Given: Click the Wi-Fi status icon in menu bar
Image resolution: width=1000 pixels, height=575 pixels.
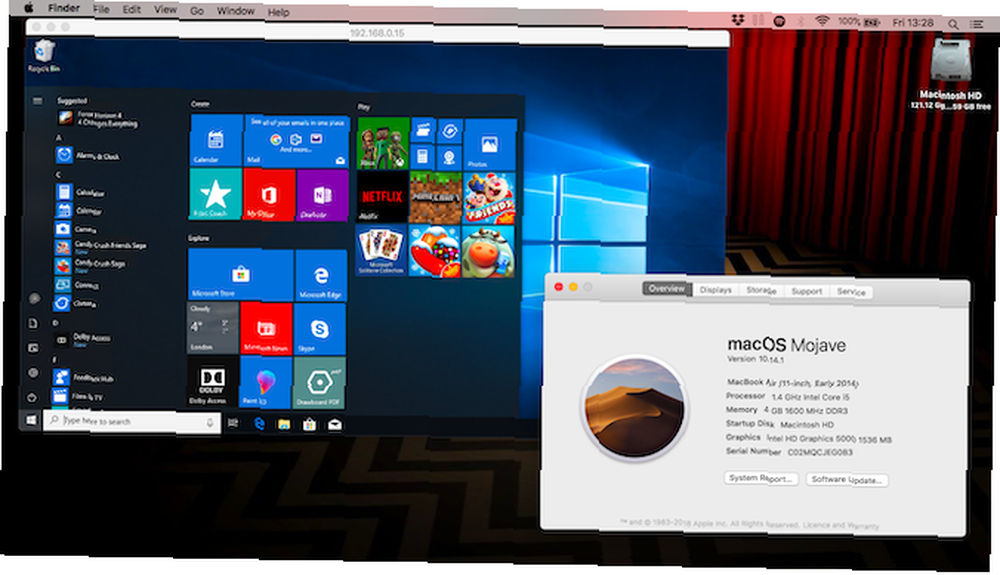Looking at the screenshot, I should click(x=822, y=21).
